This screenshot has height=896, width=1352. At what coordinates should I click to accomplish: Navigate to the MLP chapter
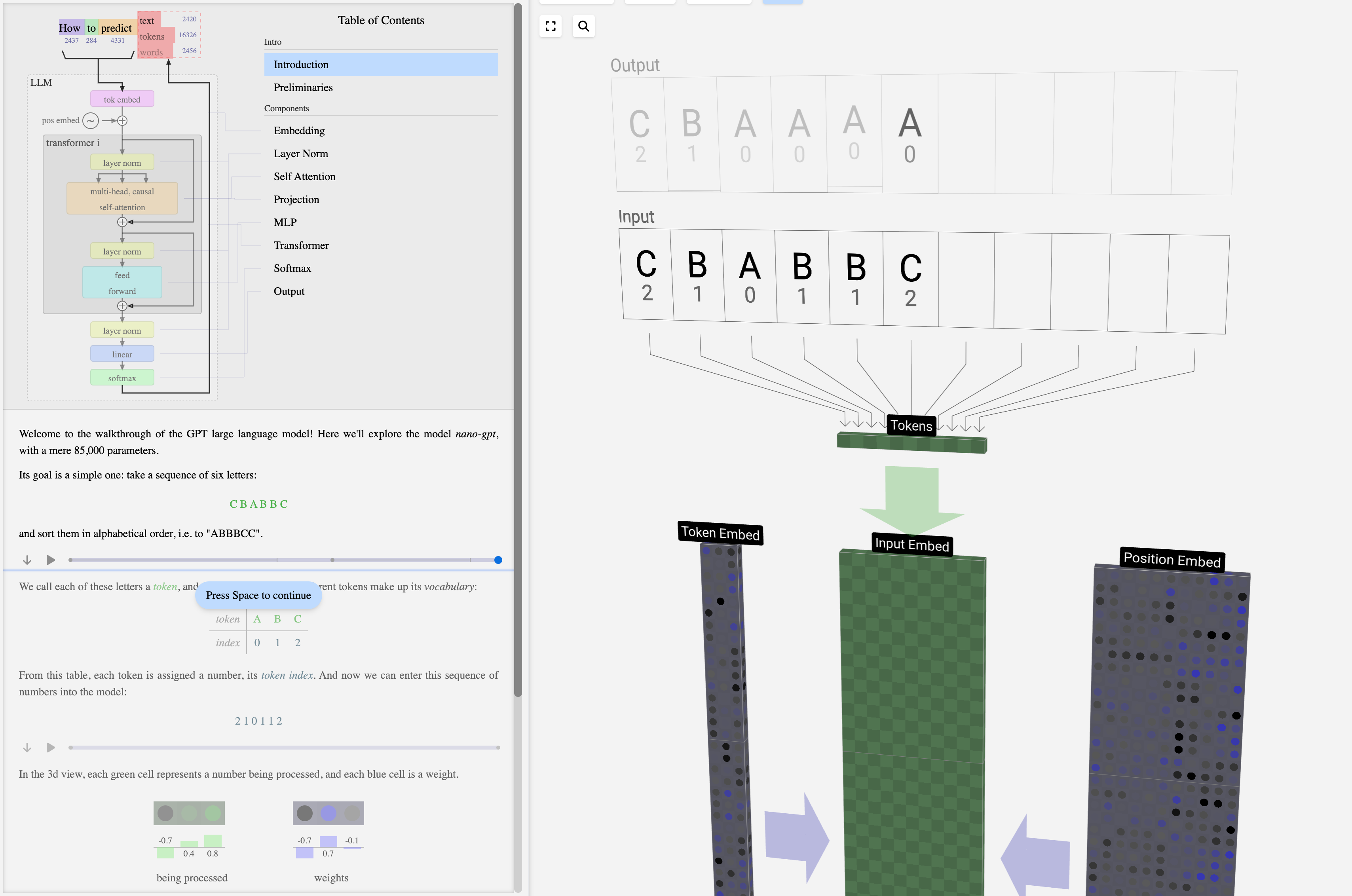coord(285,222)
